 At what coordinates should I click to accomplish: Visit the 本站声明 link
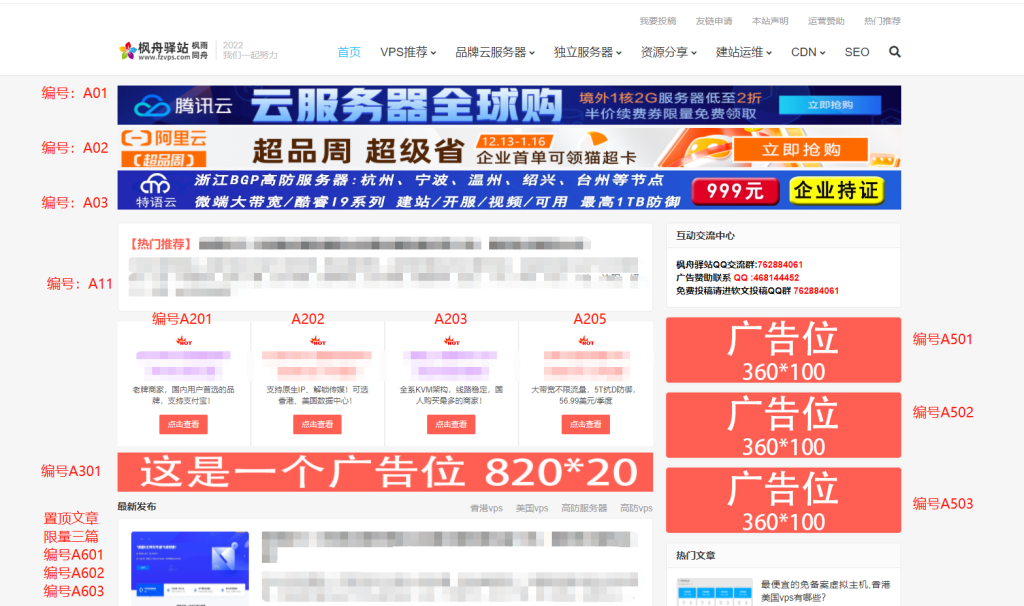pos(770,21)
